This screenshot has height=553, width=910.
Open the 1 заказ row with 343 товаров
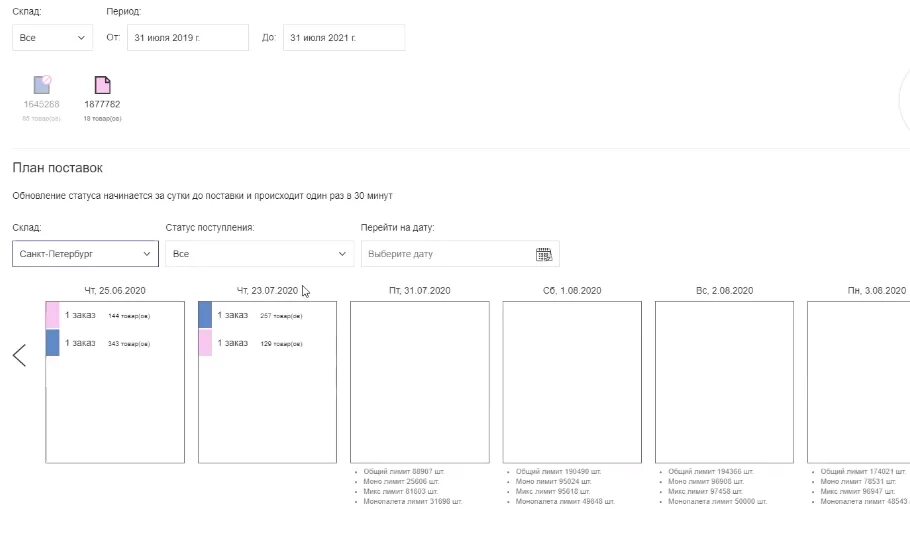click(x=115, y=343)
